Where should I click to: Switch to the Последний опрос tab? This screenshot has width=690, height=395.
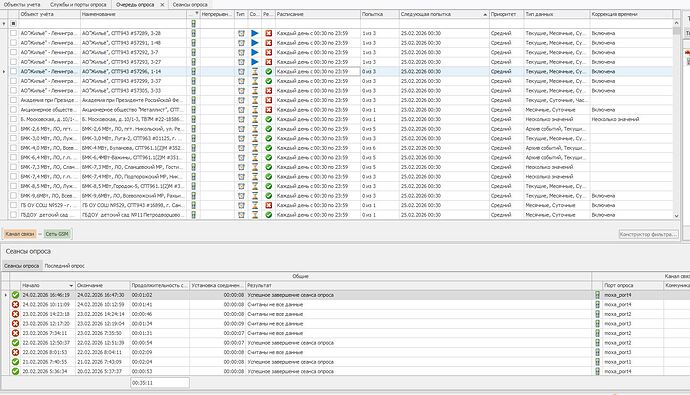point(65,266)
